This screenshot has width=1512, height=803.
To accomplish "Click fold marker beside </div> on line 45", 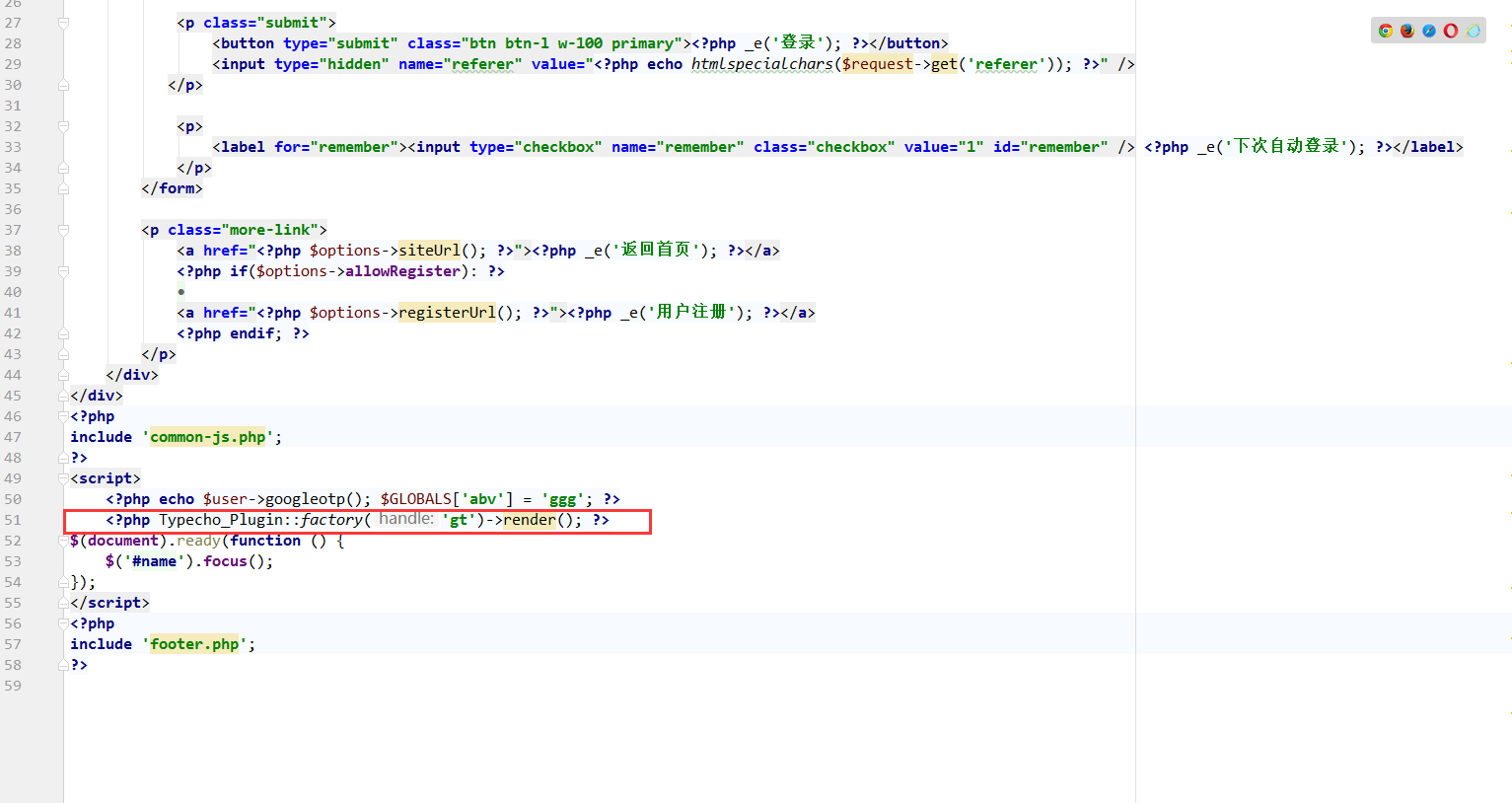I will [63, 396].
